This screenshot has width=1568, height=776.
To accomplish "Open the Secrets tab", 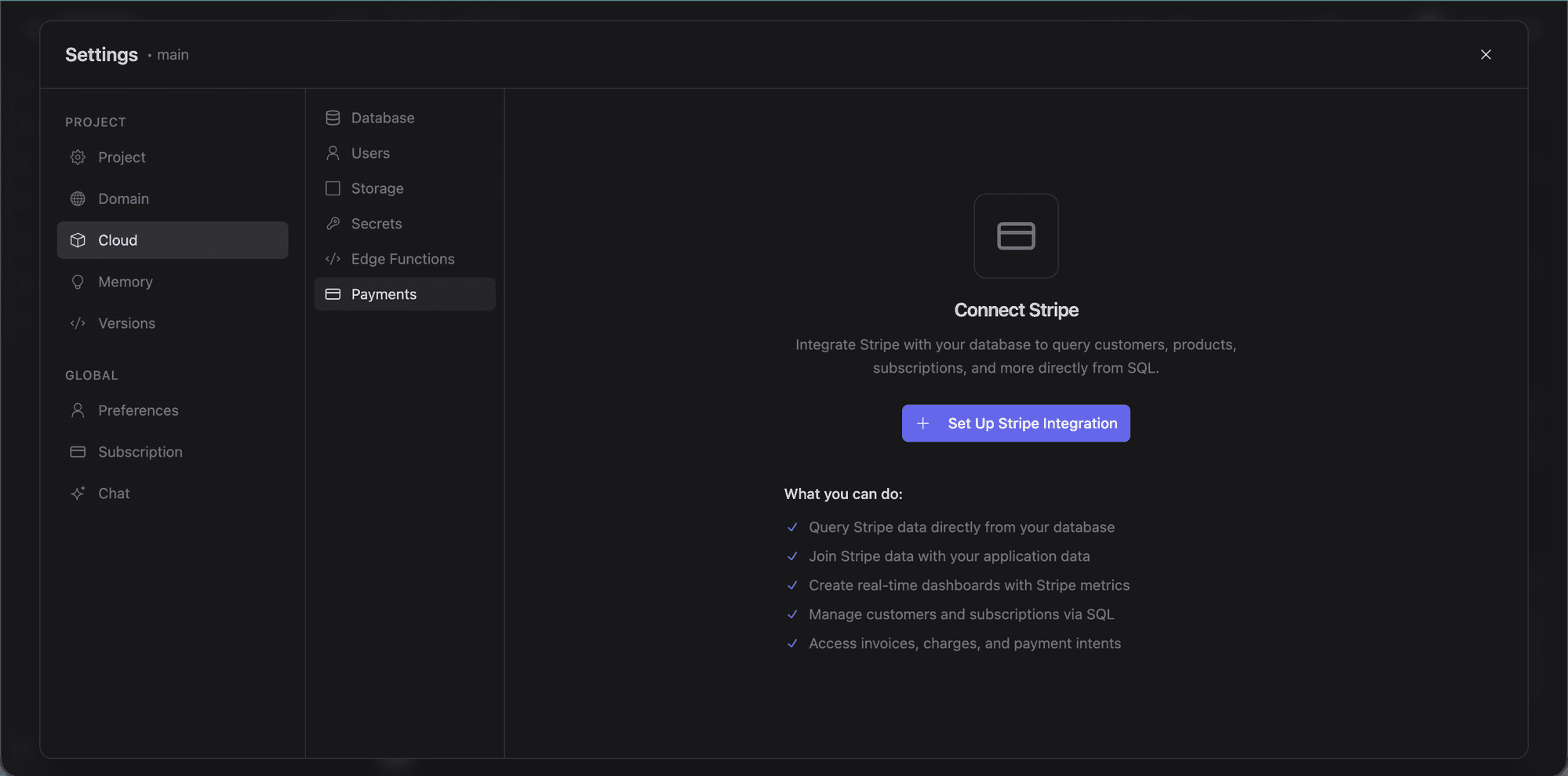I will 405,224.
